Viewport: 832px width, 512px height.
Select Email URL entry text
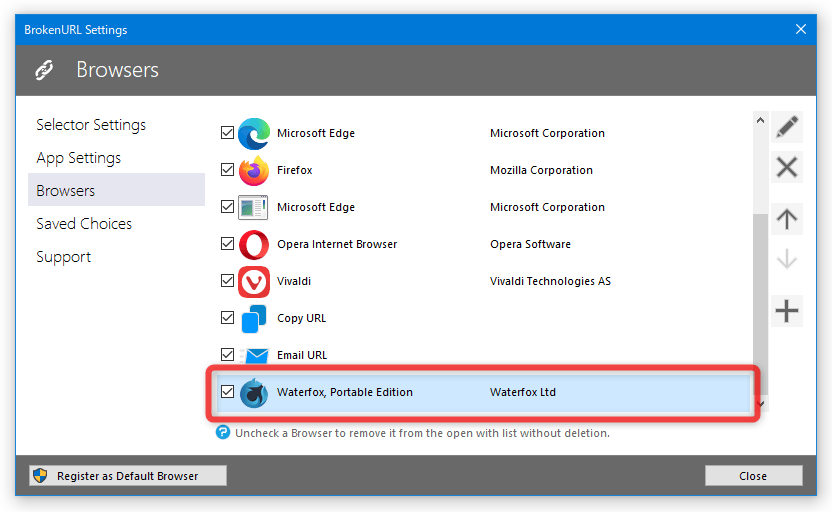pos(302,355)
